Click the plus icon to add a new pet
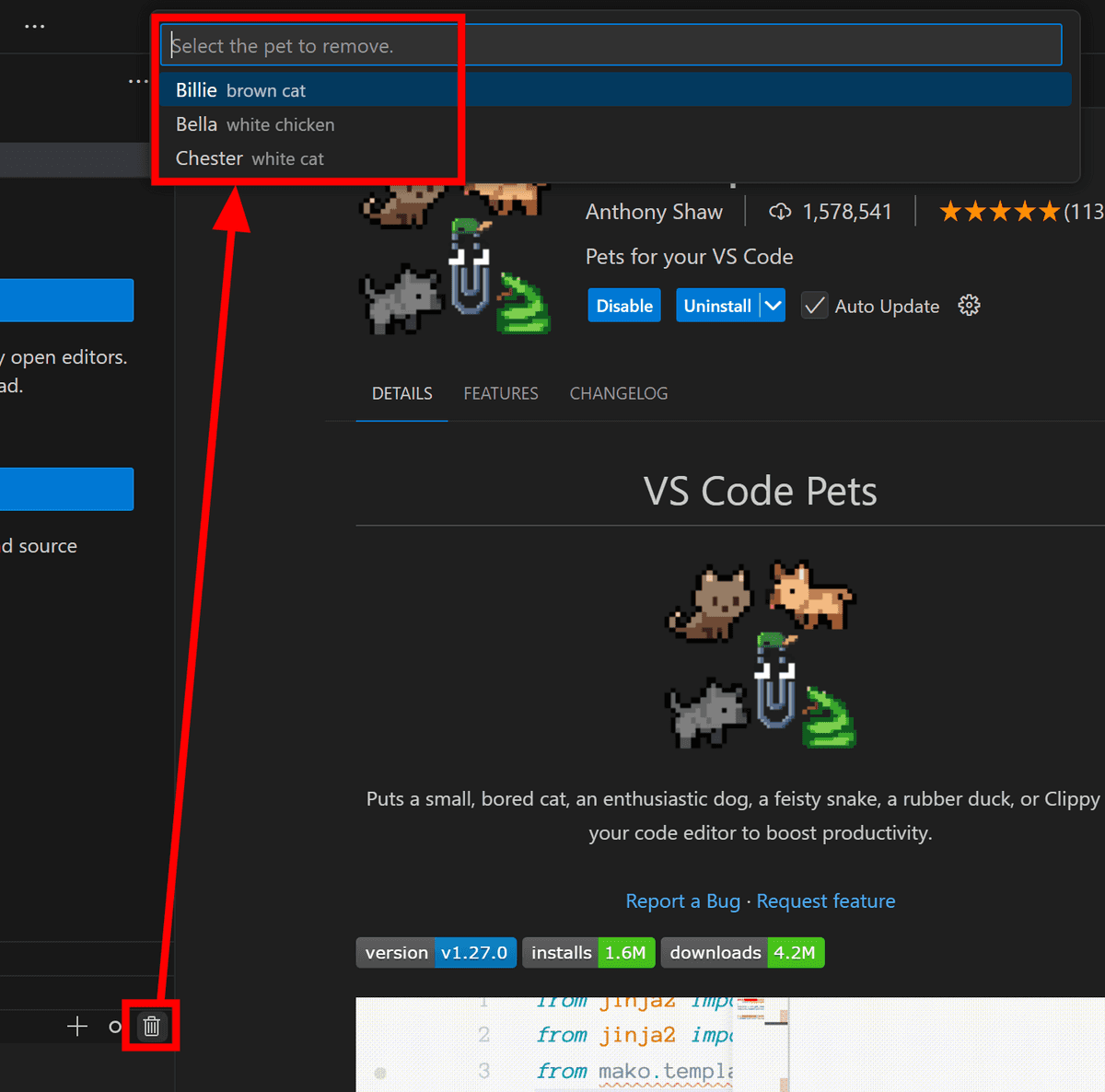This screenshot has width=1105, height=1092. [76, 1026]
